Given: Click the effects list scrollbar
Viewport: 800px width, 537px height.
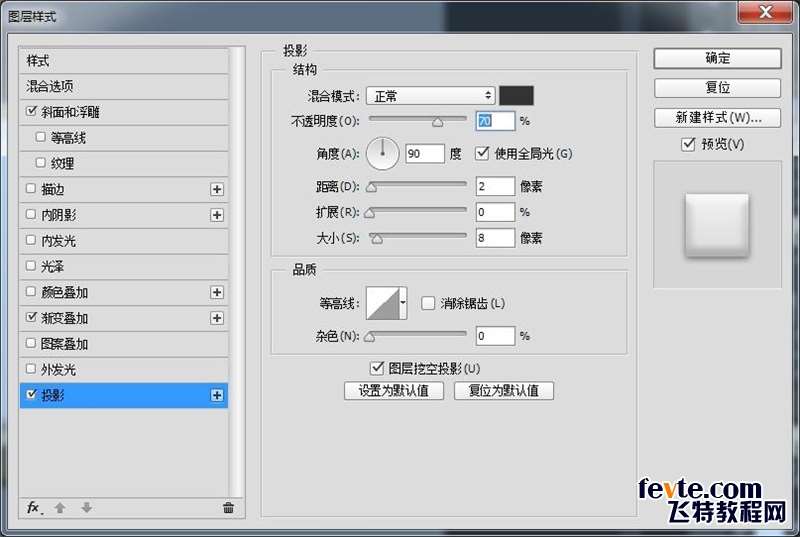Looking at the screenshot, I should 236,271.
